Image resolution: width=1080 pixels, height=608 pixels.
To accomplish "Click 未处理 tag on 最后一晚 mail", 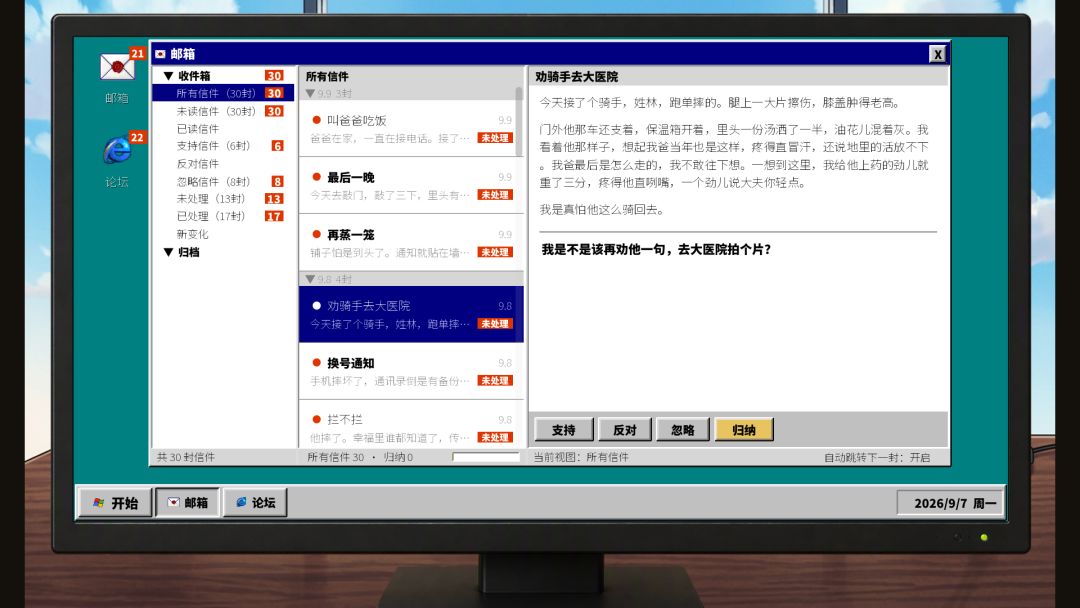I will coord(495,195).
